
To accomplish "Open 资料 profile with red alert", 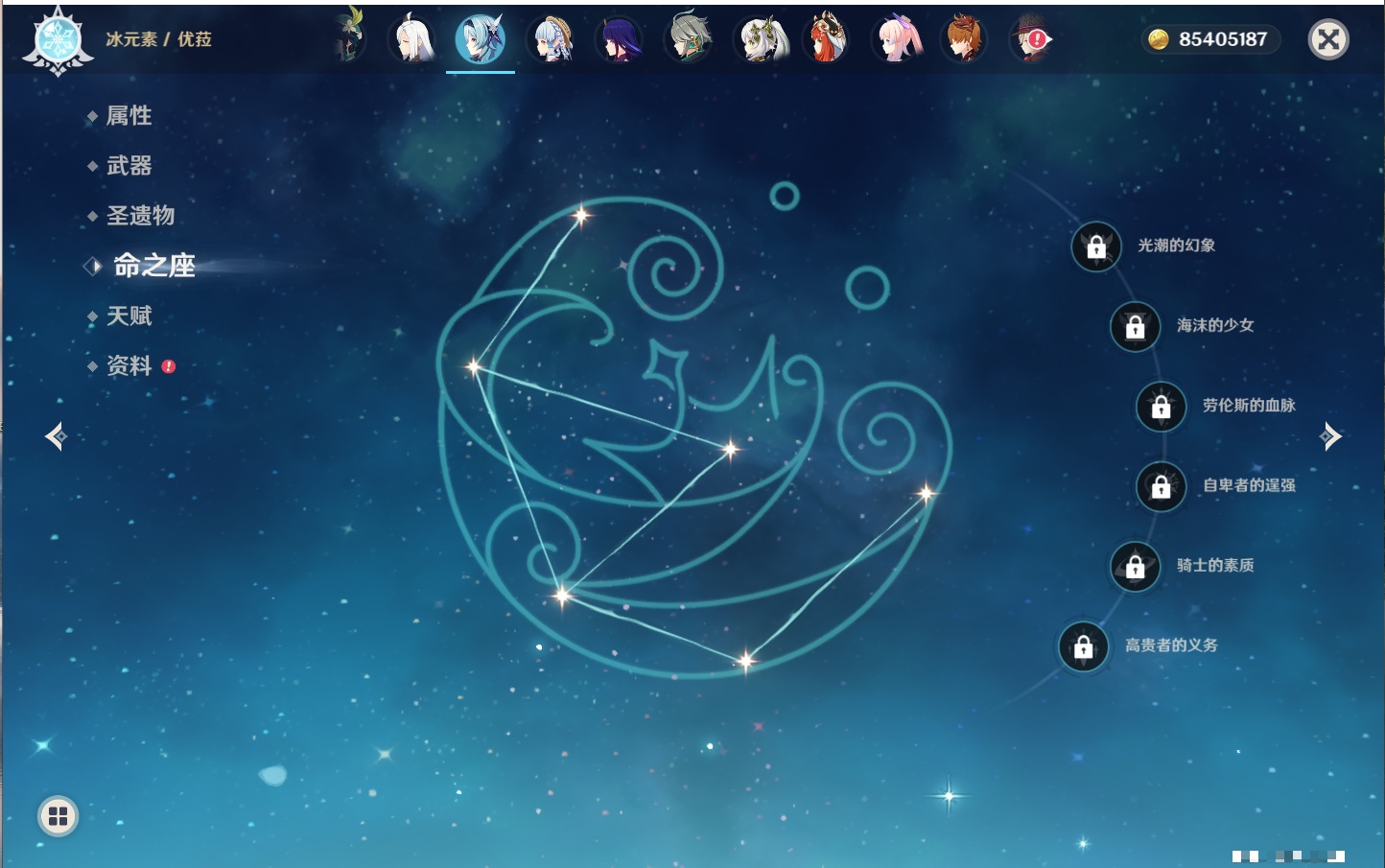I will coord(129,365).
